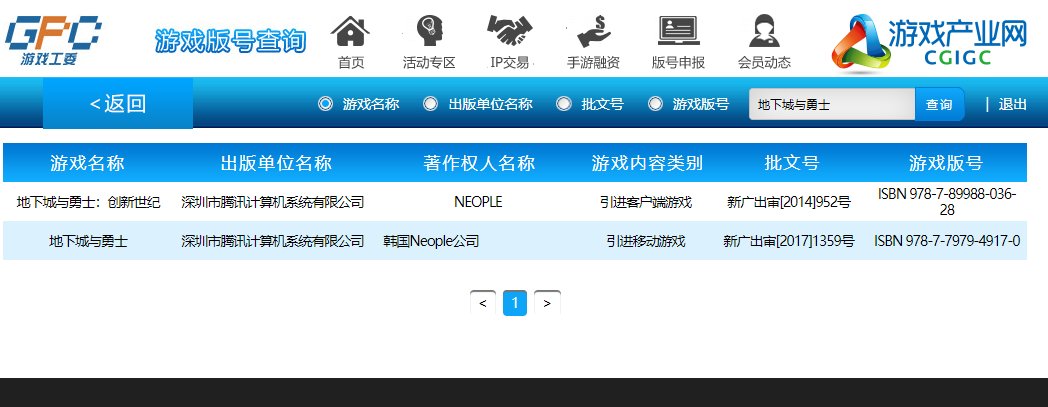Click the 游戏内容类别 column header
1048x407 pixels.
[x=647, y=162]
